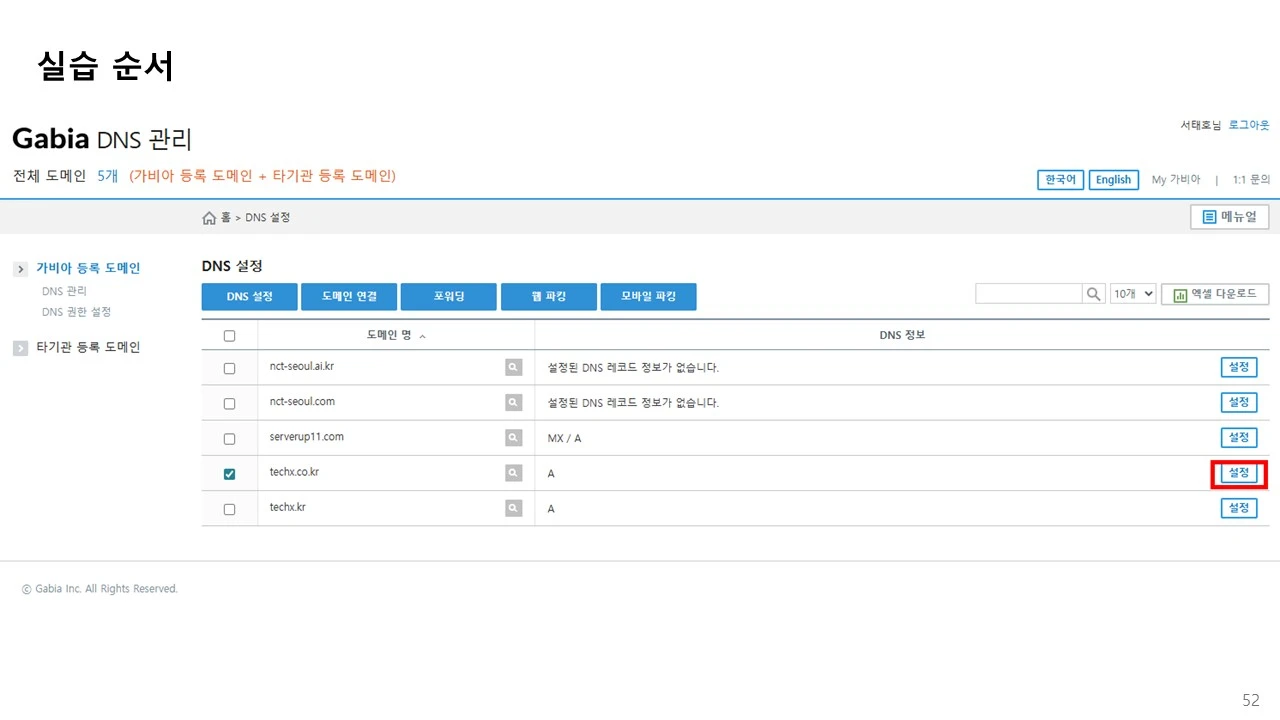
Task: Sort by the 도메인 명 column header
Action: [x=396, y=336]
